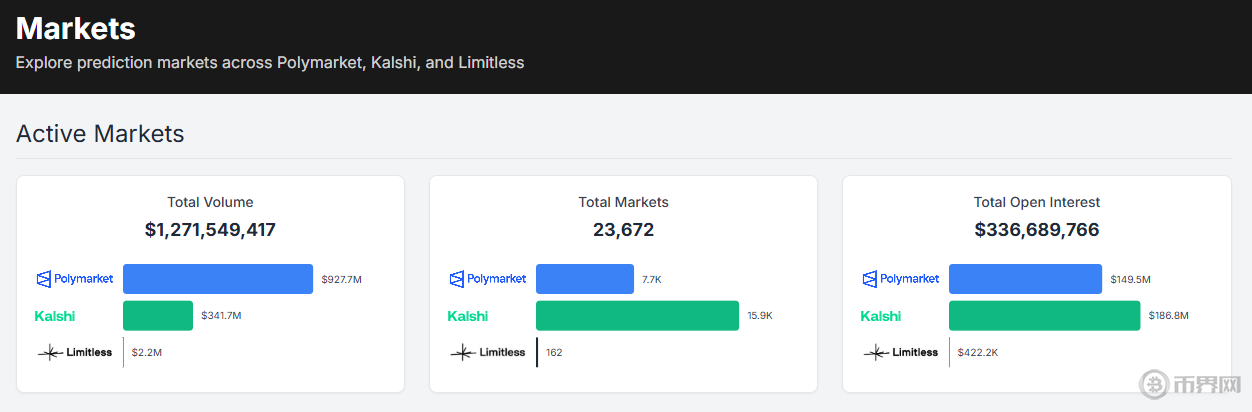This screenshot has width=1252, height=412.
Task: Click Kalshi logo in Open Interest card
Action: click(881, 316)
